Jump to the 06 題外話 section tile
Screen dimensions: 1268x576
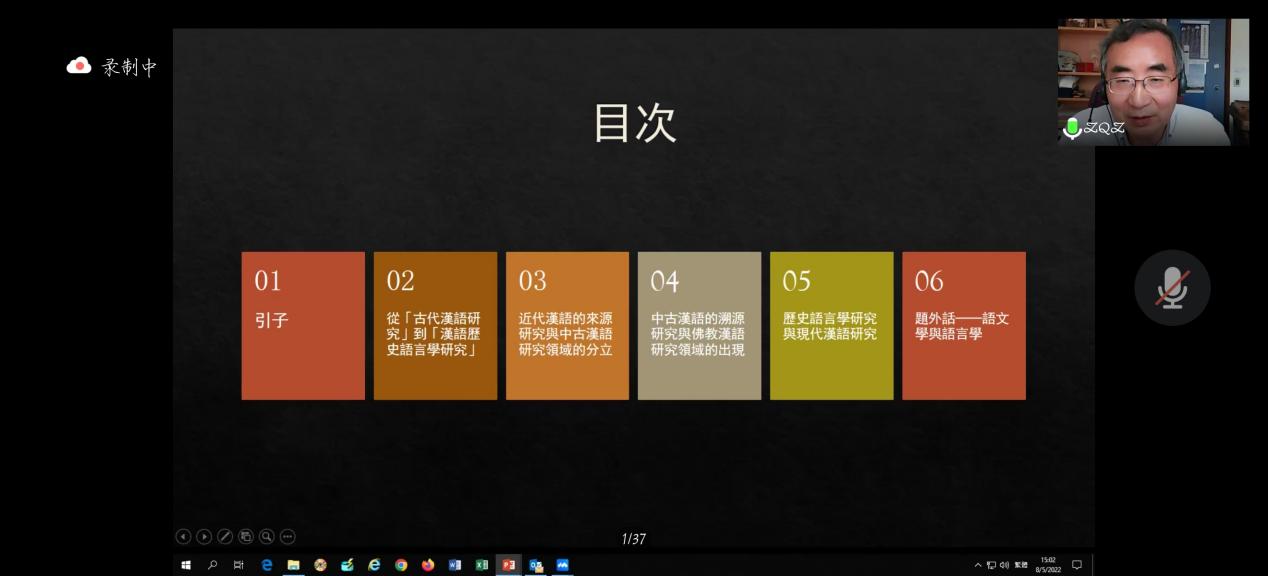963,325
